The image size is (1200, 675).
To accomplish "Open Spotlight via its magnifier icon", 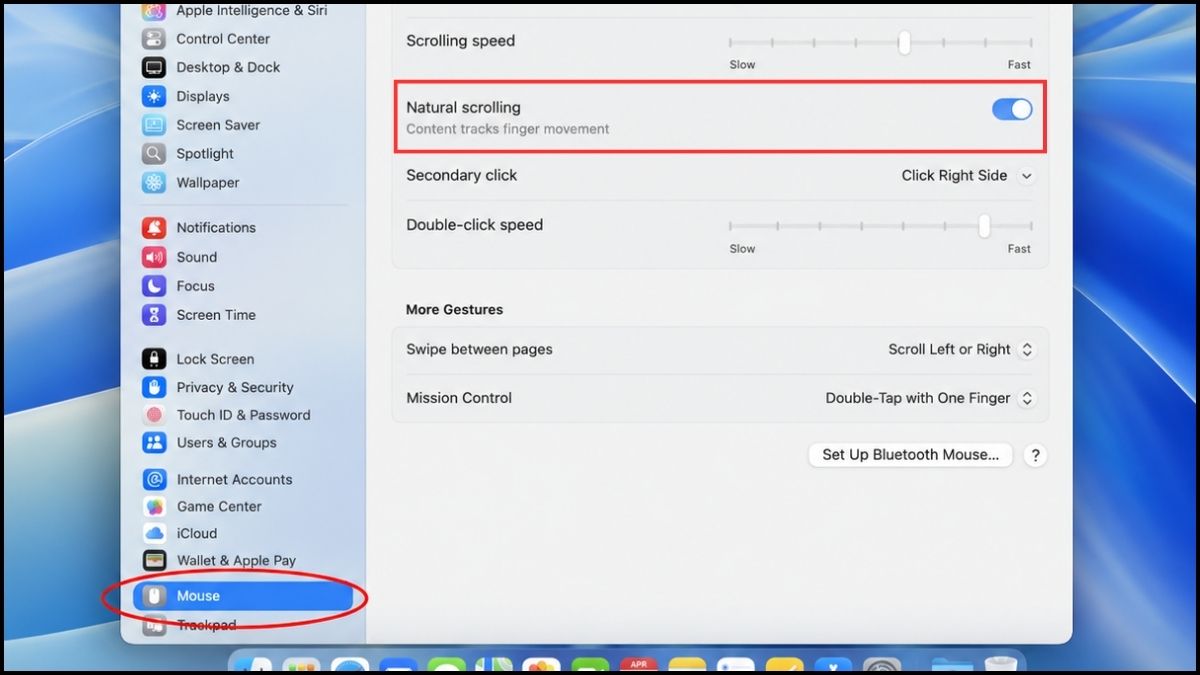I will point(154,154).
